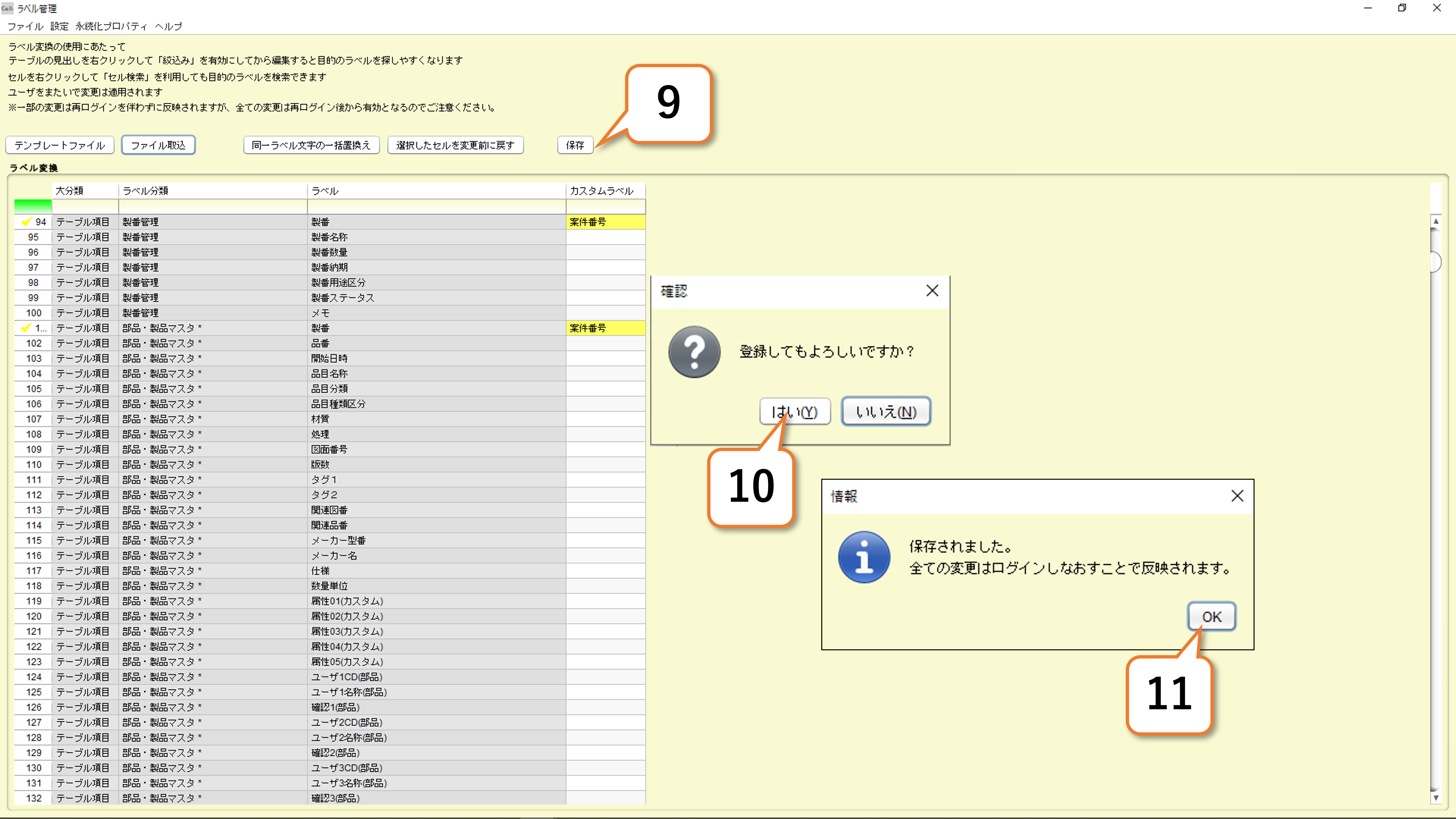Select the yellow 案件番号 cell in row 94

tap(605, 222)
